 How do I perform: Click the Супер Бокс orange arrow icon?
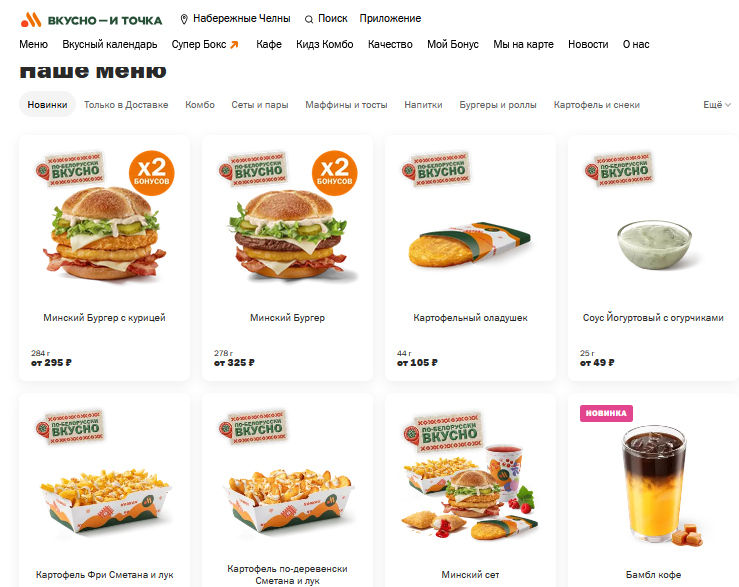click(x=234, y=44)
